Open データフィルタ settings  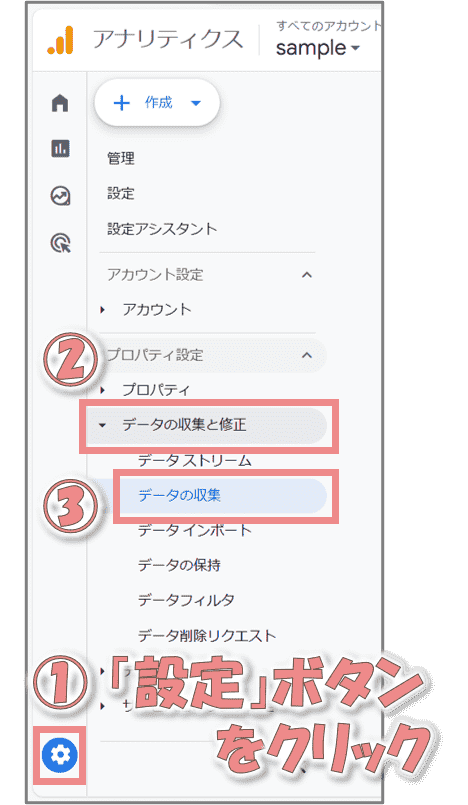pos(186,600)
